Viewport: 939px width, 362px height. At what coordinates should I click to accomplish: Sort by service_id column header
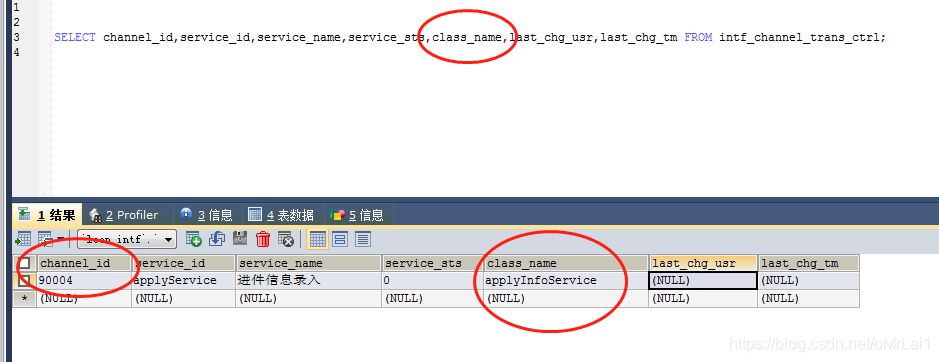[x=184, y=263]
